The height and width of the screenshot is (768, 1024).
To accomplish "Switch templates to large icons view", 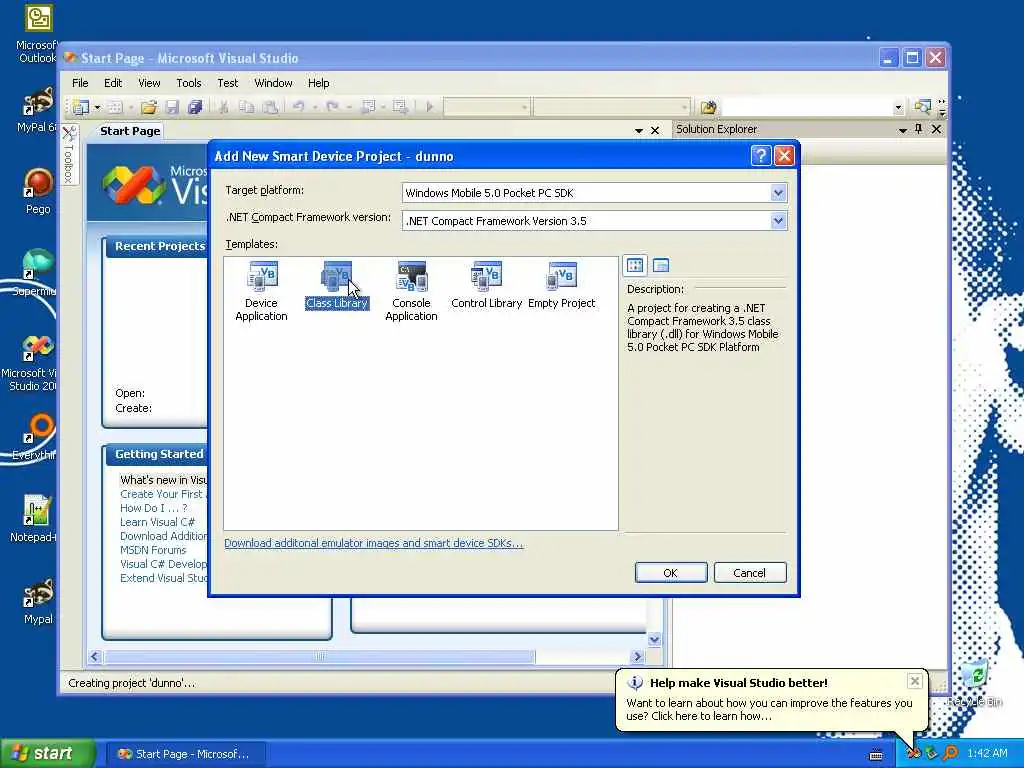I will point(635,265).
